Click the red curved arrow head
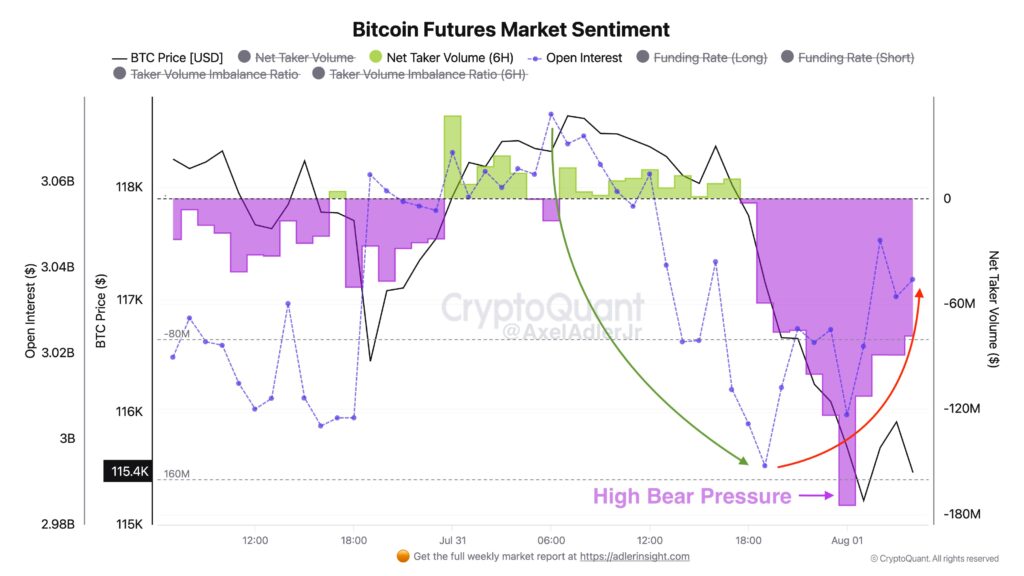This screenshot has width=1024, height=576. click(x=920, y=293)
